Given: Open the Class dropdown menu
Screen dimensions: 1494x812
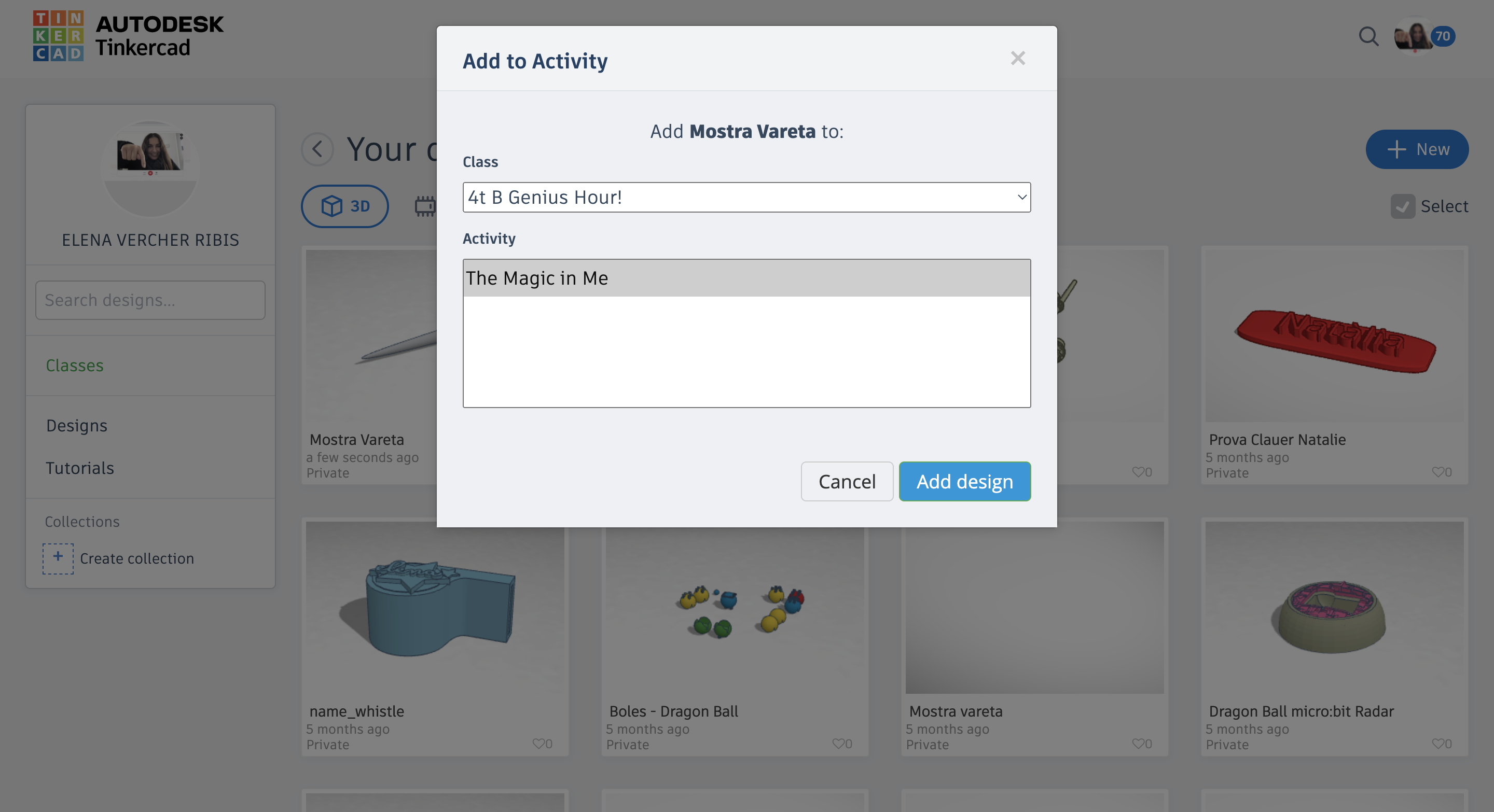Looking at the screenshot, I should (746, 198).
